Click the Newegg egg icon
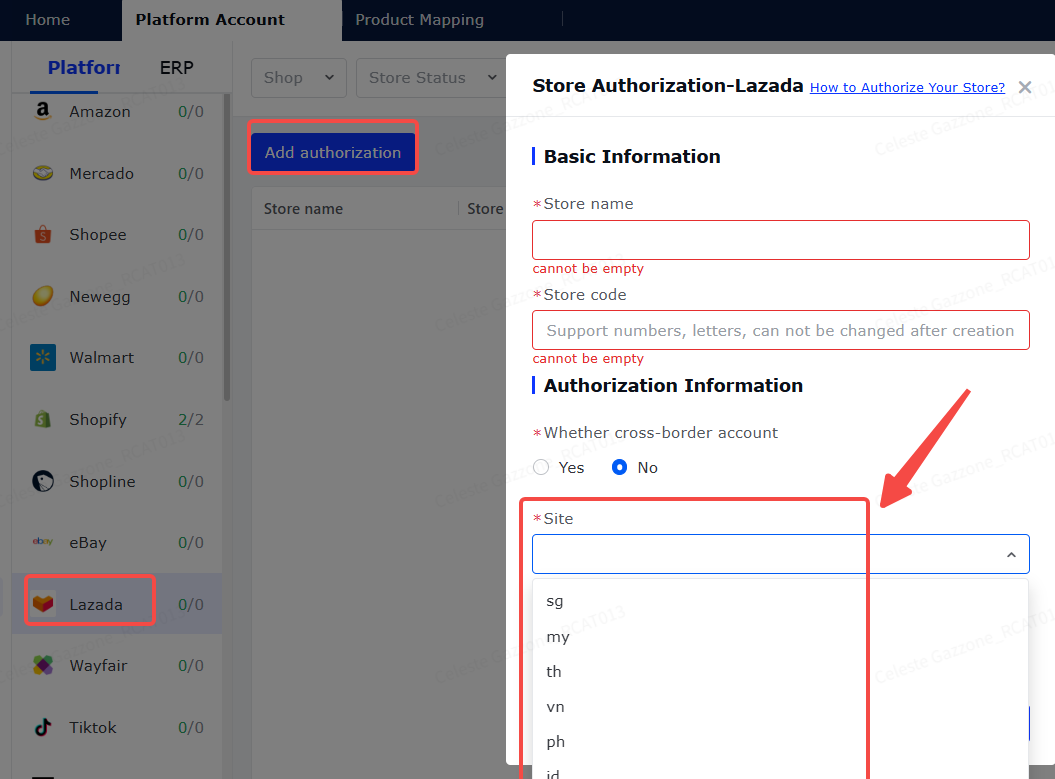This screenshot has width=1055, height=779. [43, 296]
